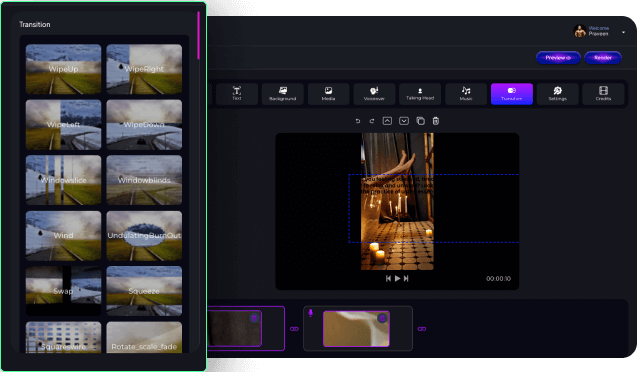
Task: Click the microphone icon on the second timeline slide
Action: pos(311,313)
